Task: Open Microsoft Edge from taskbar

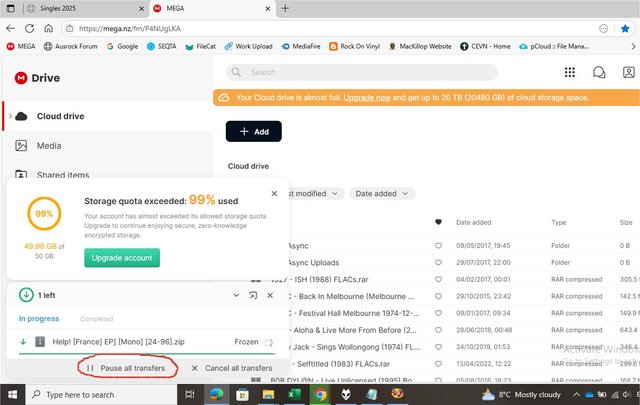Action: (x=216, y=394)
